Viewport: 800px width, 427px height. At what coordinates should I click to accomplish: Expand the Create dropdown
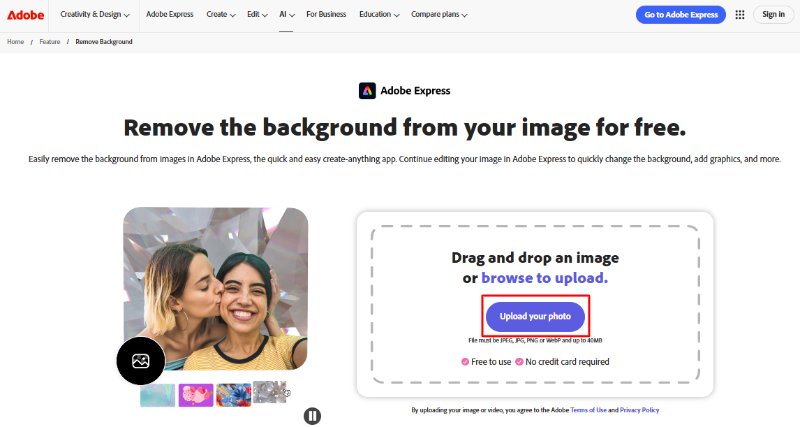(221, 15)
